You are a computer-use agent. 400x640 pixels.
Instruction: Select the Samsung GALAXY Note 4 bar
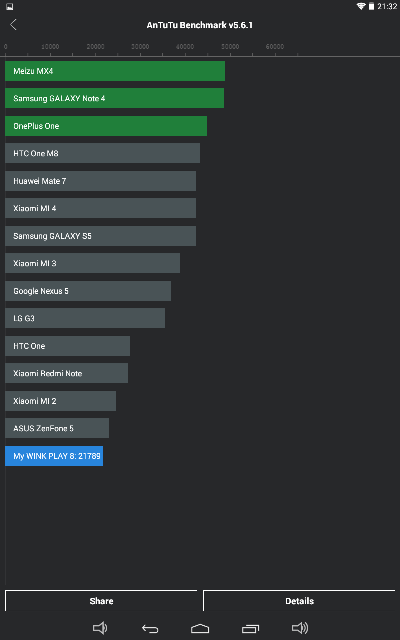pyautogui.click(x=114, y=98)
